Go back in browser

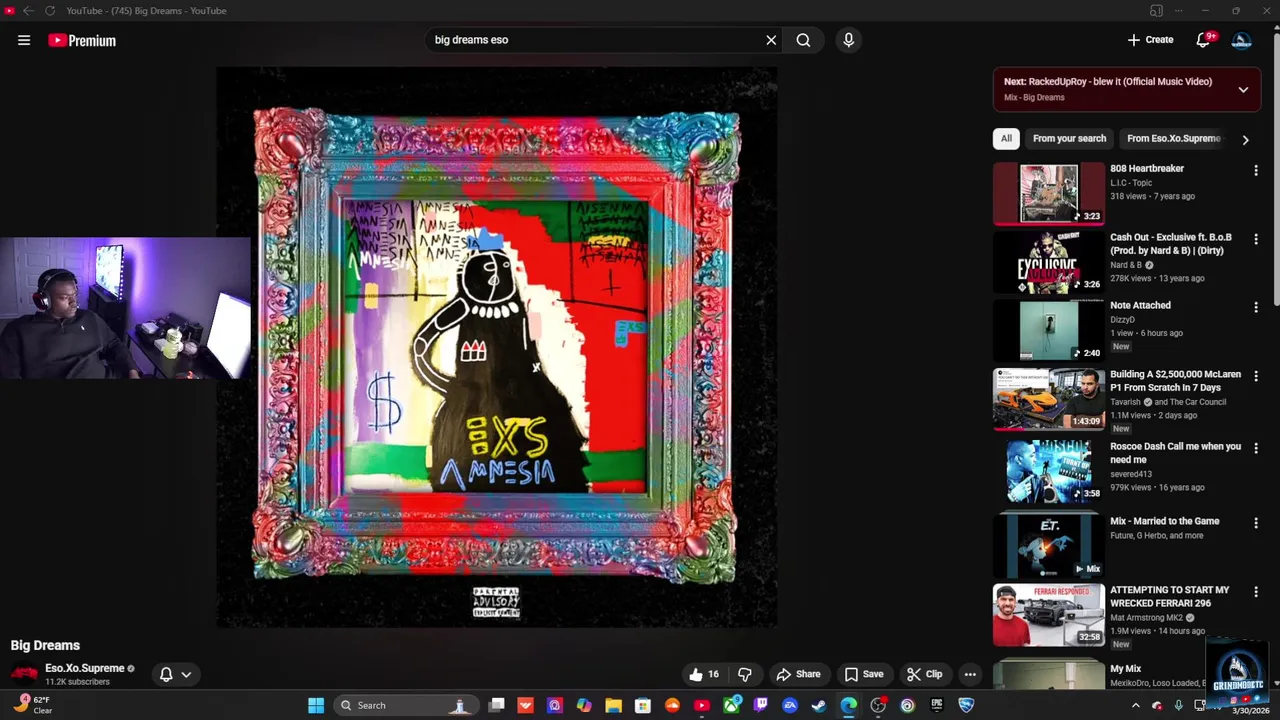[28, 11]
